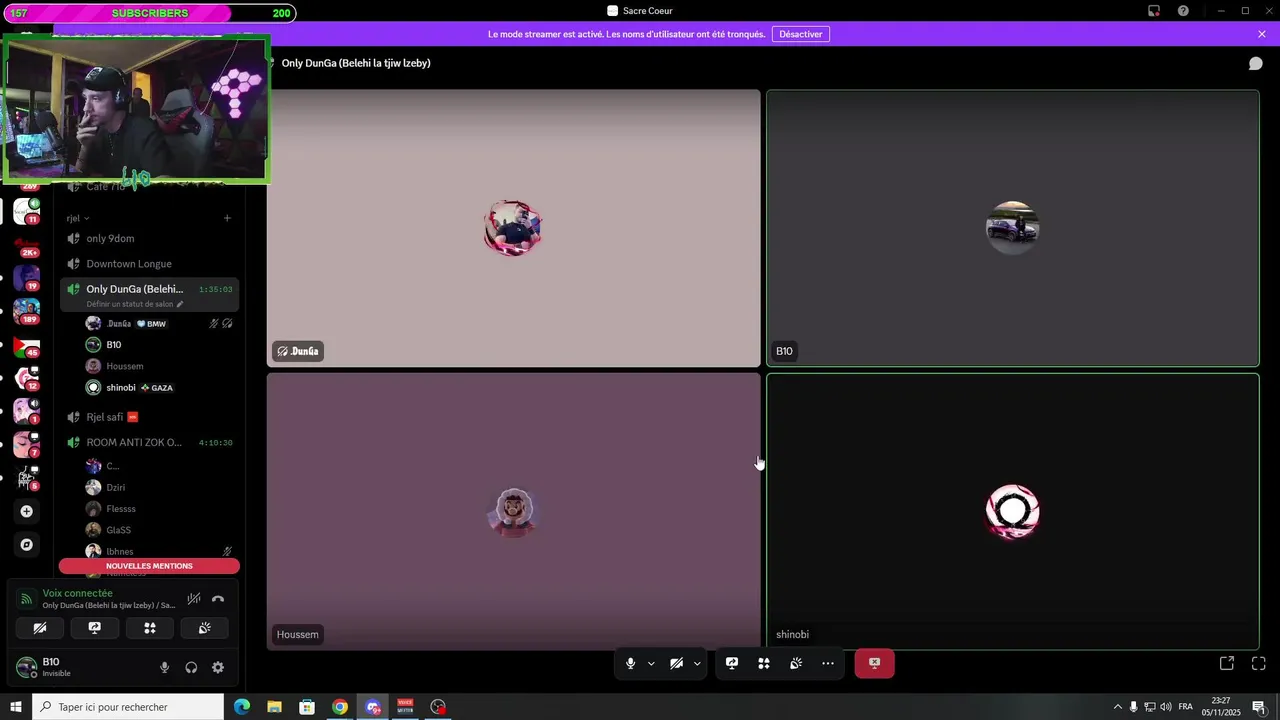Screen dimensions: 1280x720
Task: Select Flessss in the ROOM ANTI ZOK list
Action: coord(159,509)
